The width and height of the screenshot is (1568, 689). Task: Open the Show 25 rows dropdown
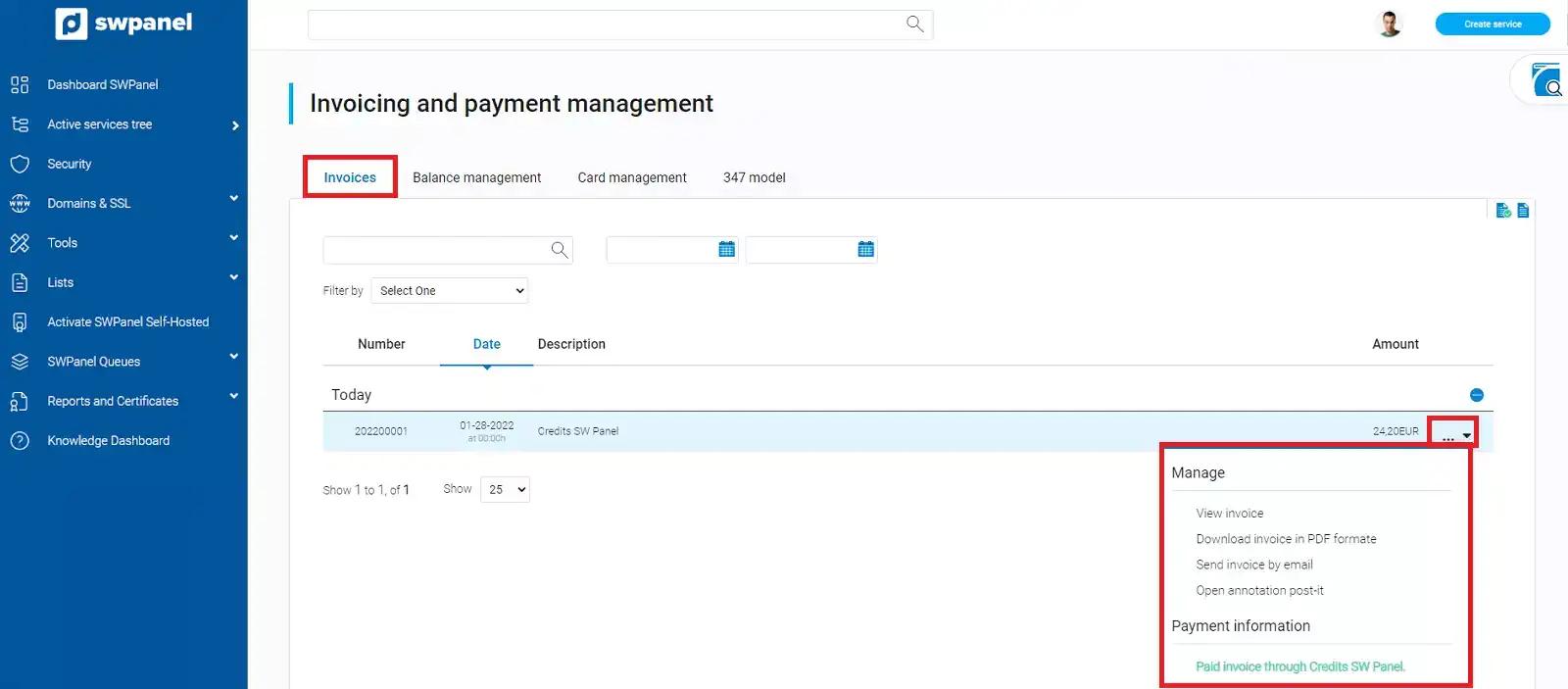505,489
